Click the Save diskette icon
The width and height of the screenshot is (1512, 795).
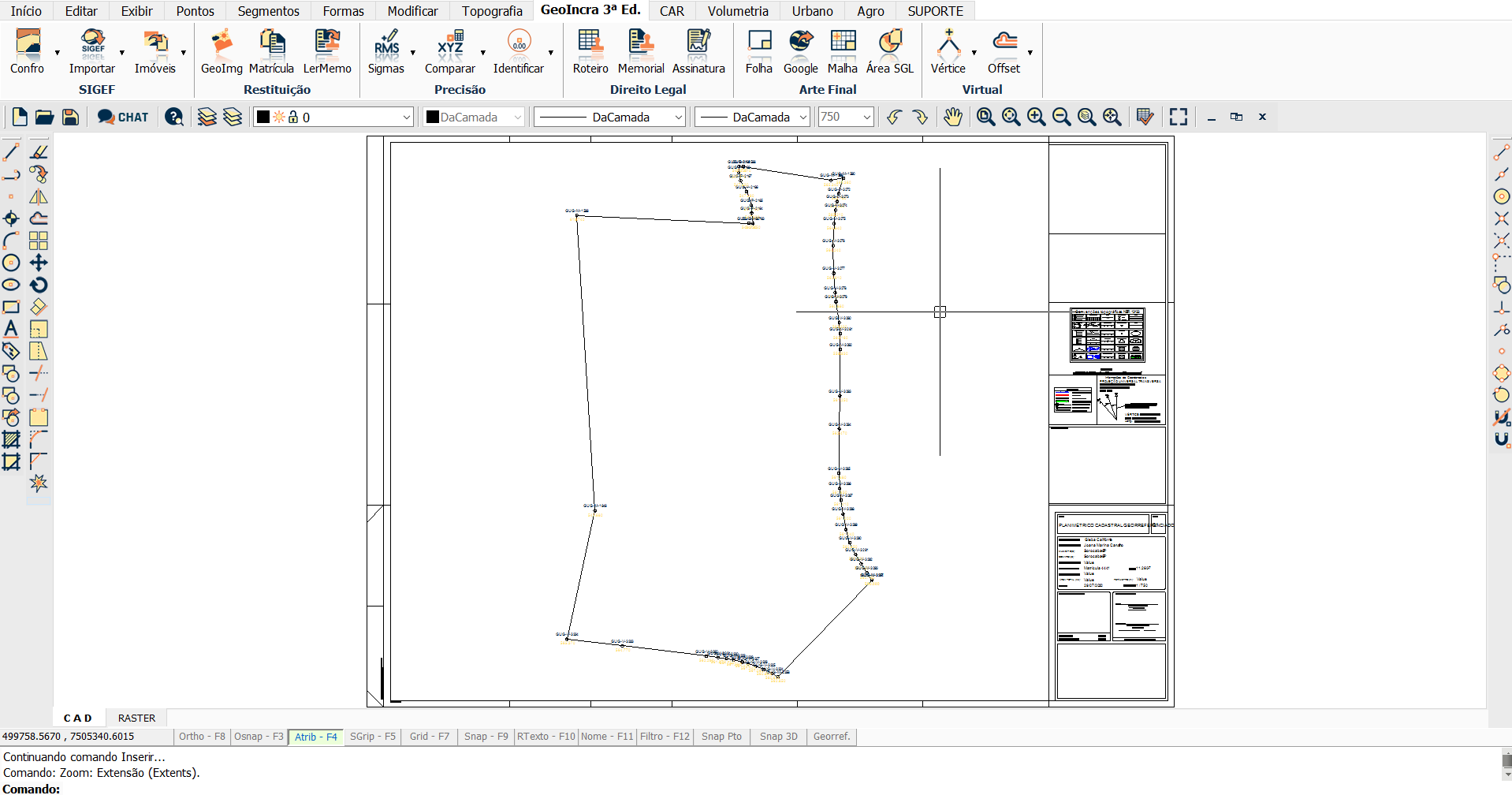point(70,118)
